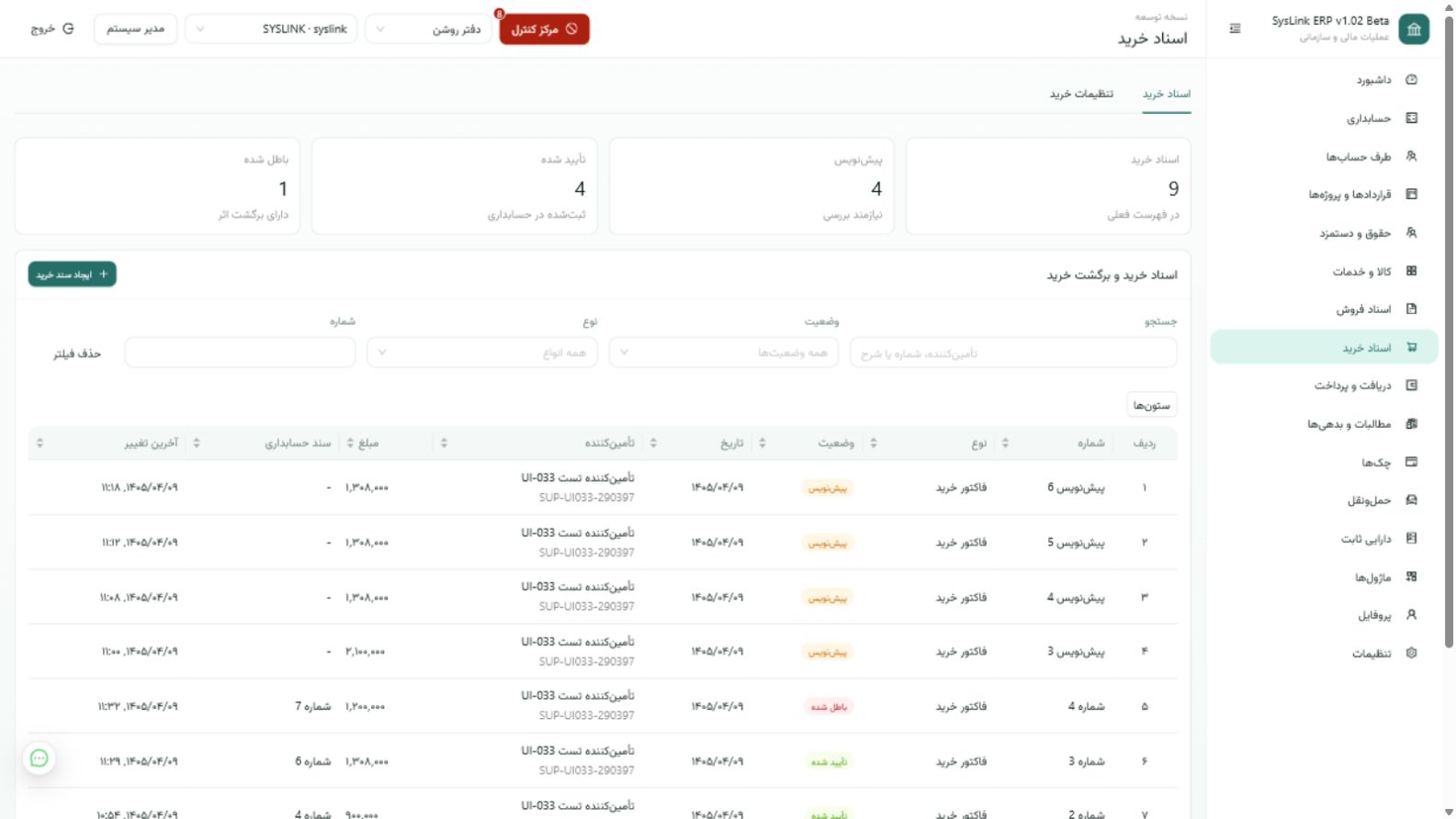Click حمل‌ونقل transport icon
Image resolution: width=1456 pixels, height=819 pixels.
pos(1412,500)
